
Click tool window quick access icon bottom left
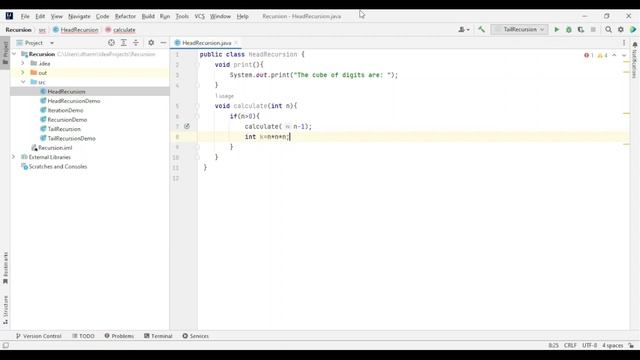(x=6, y=345)
